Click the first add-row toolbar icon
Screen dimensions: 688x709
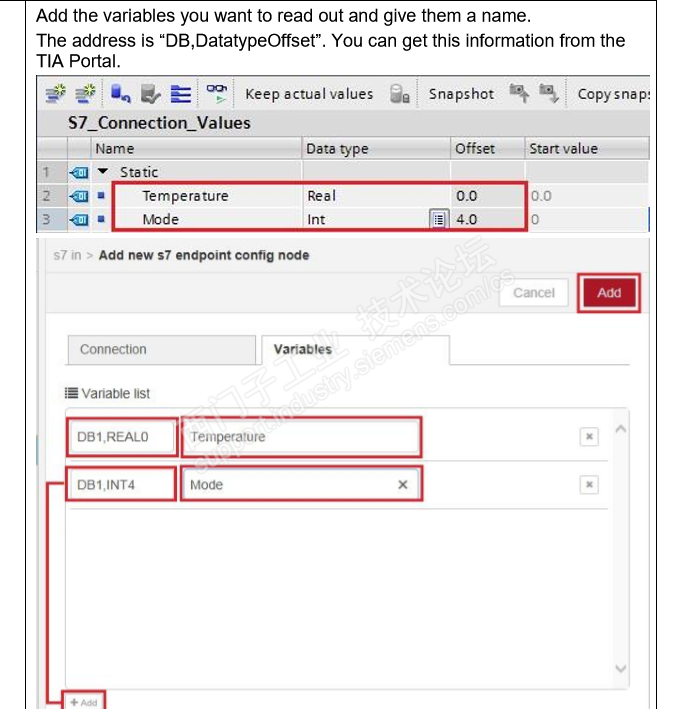[x=56, y=93]
